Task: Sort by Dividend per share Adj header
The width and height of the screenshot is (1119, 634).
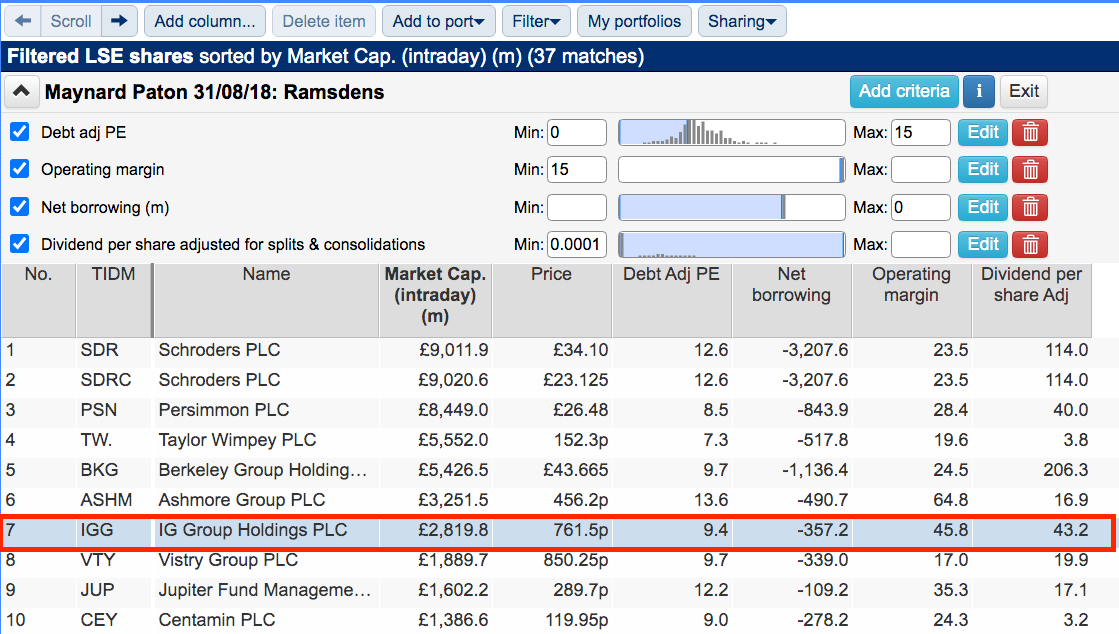Action: pyautogui.click(x=1031, y=300)
